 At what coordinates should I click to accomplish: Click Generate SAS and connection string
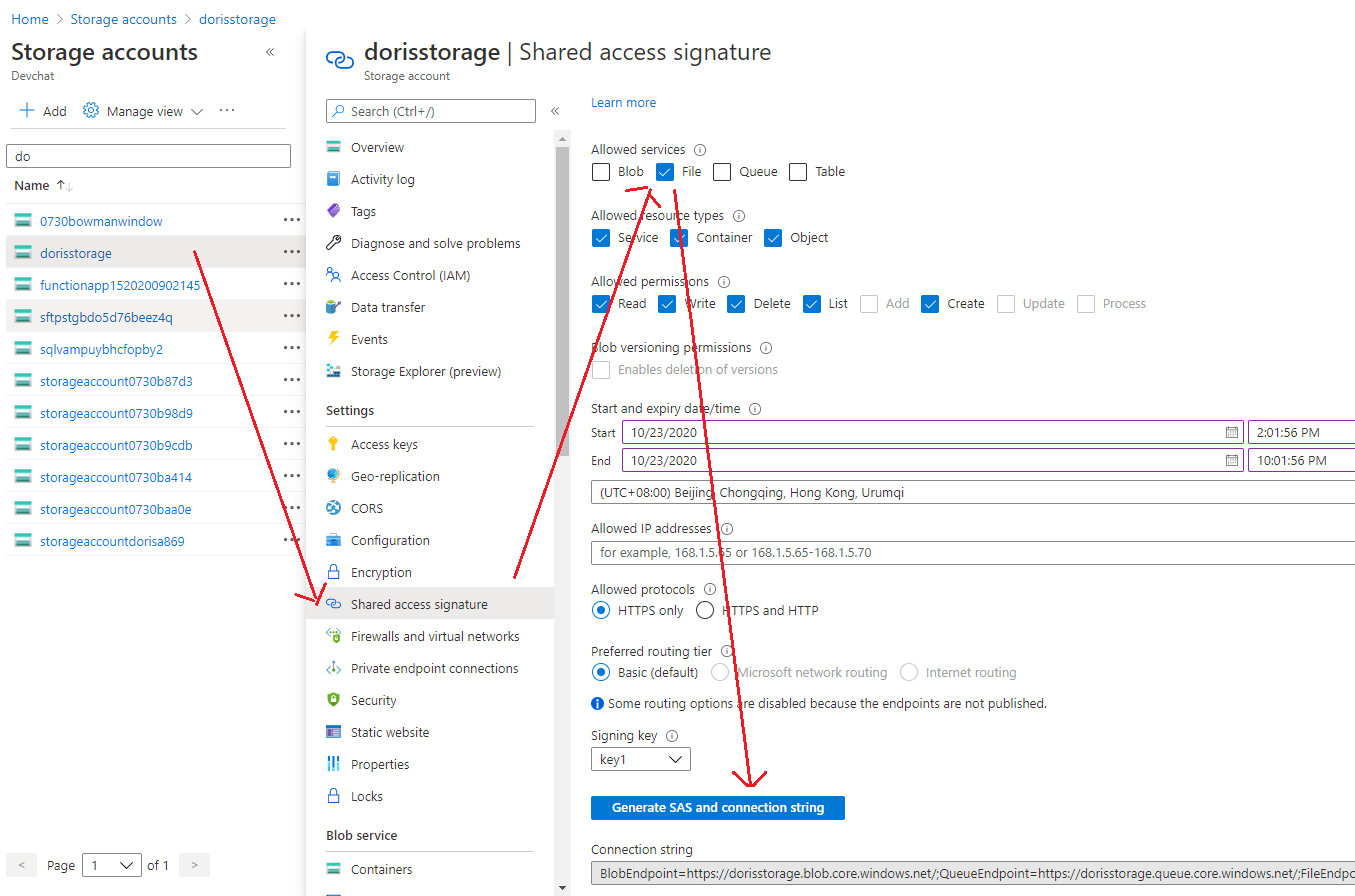point(717,807)
